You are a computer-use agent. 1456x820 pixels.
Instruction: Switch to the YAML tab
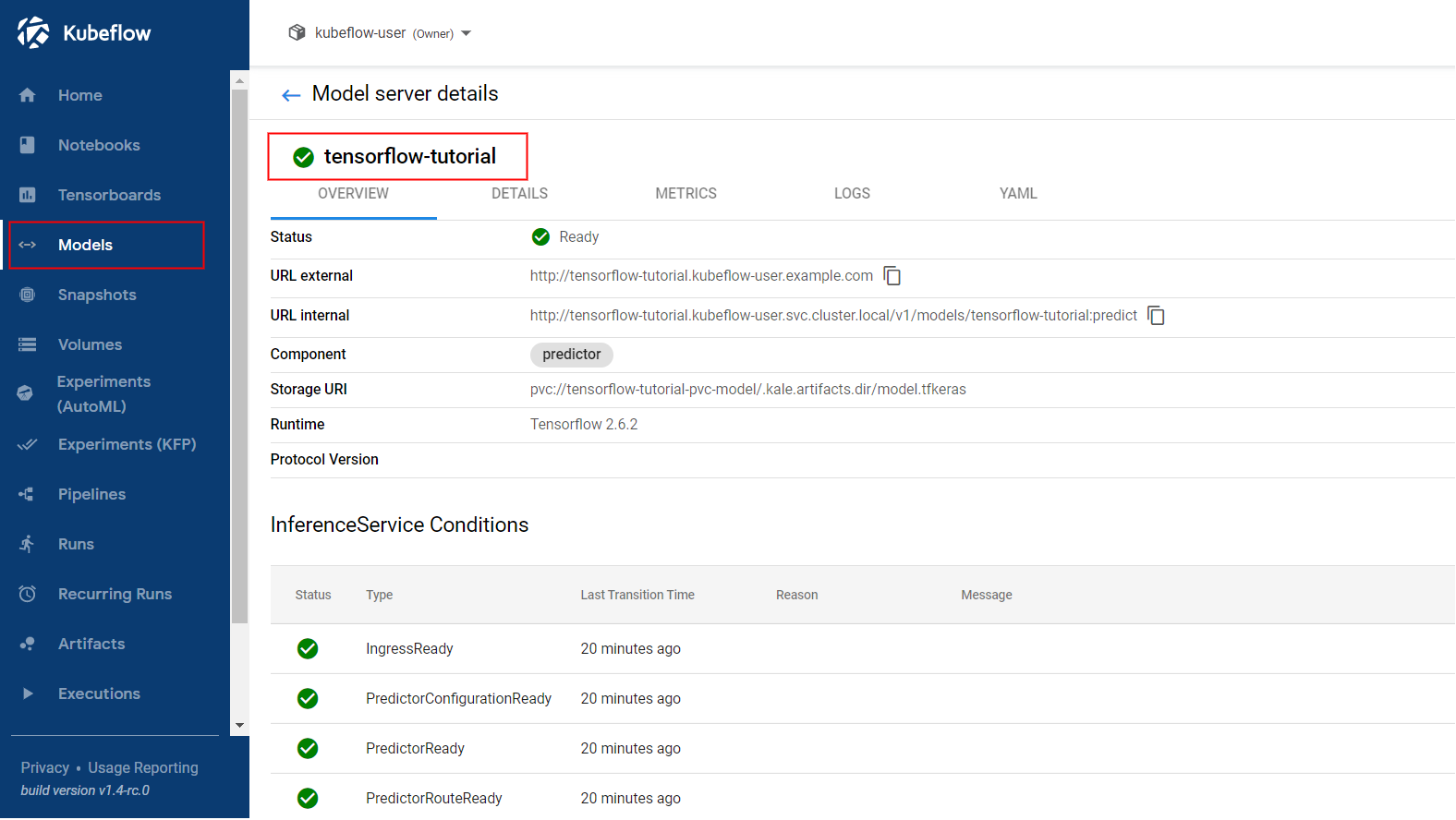(1019, 194)
